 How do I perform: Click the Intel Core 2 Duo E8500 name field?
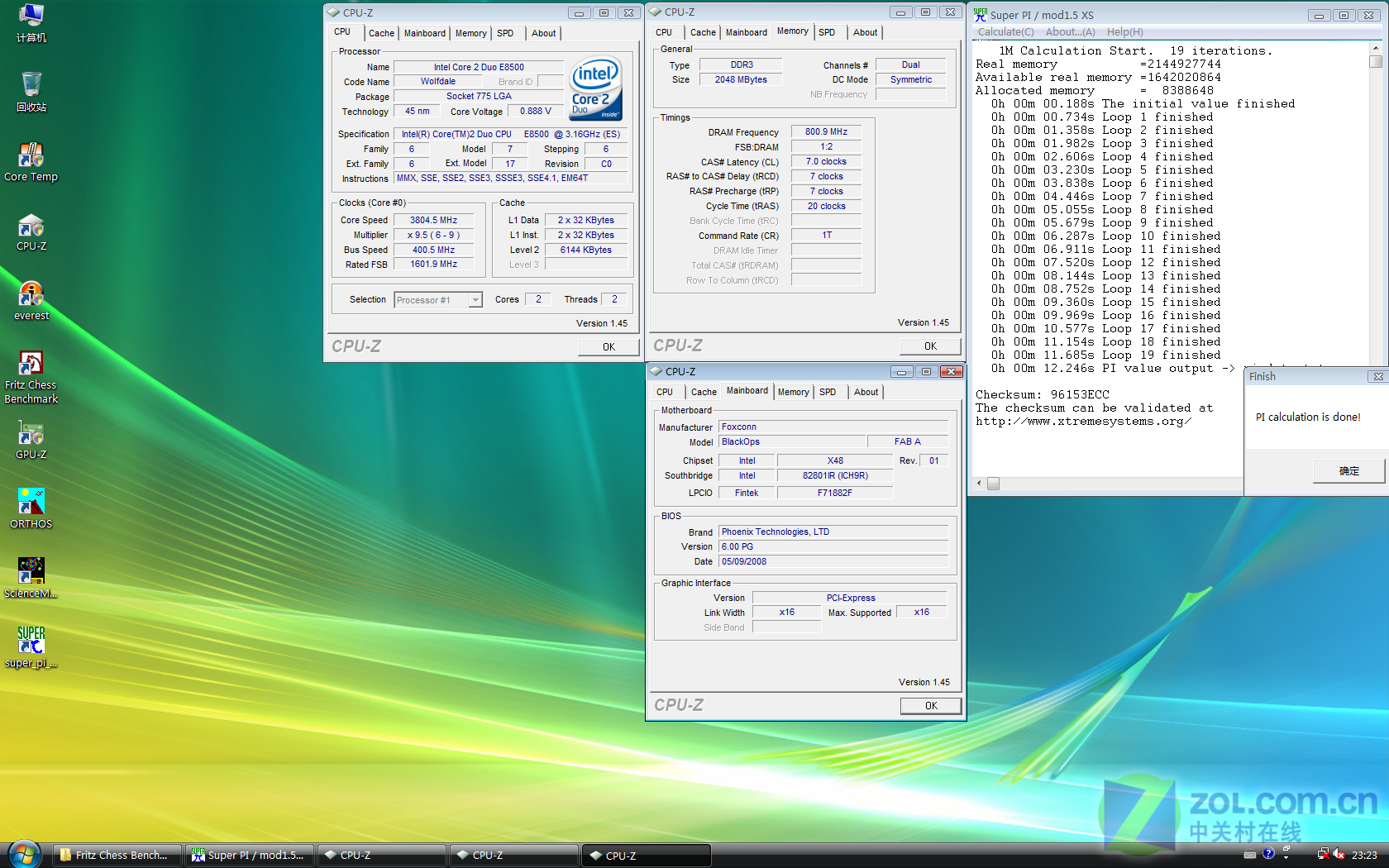point(479,67)
